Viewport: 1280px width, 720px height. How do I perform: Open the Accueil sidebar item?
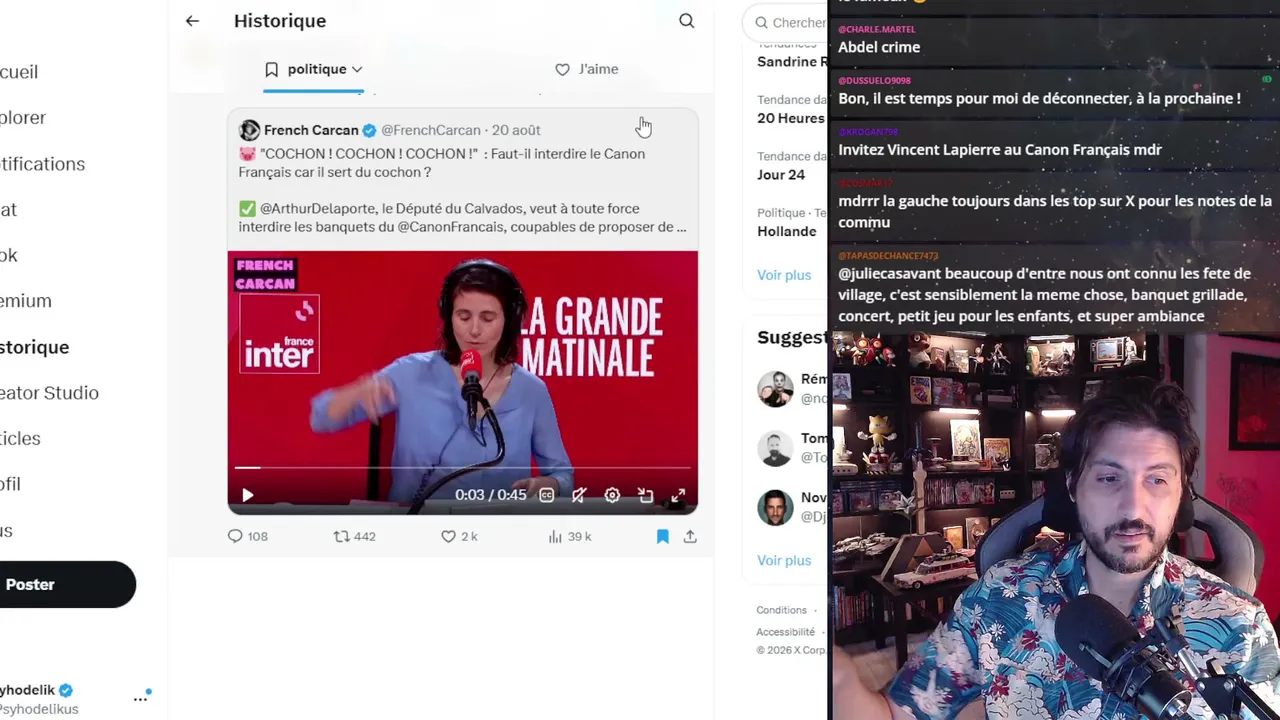point(19,72)
